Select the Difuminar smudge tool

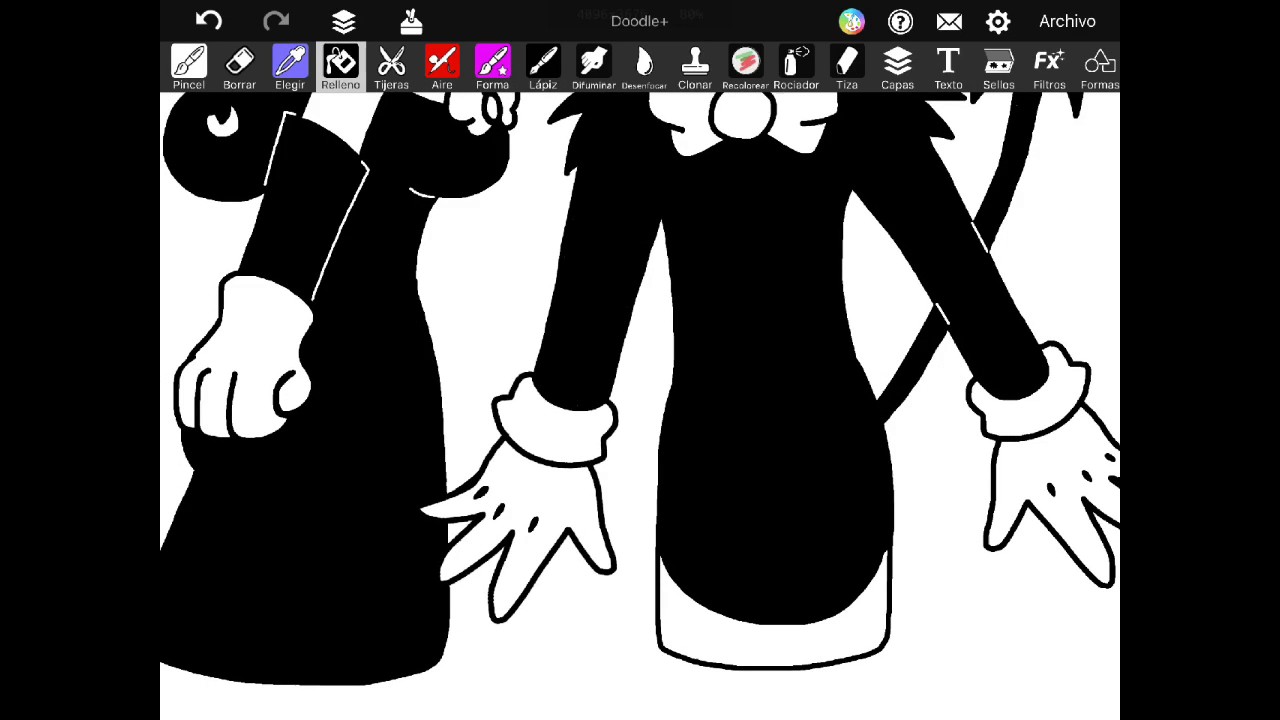[x=594, y=68]
